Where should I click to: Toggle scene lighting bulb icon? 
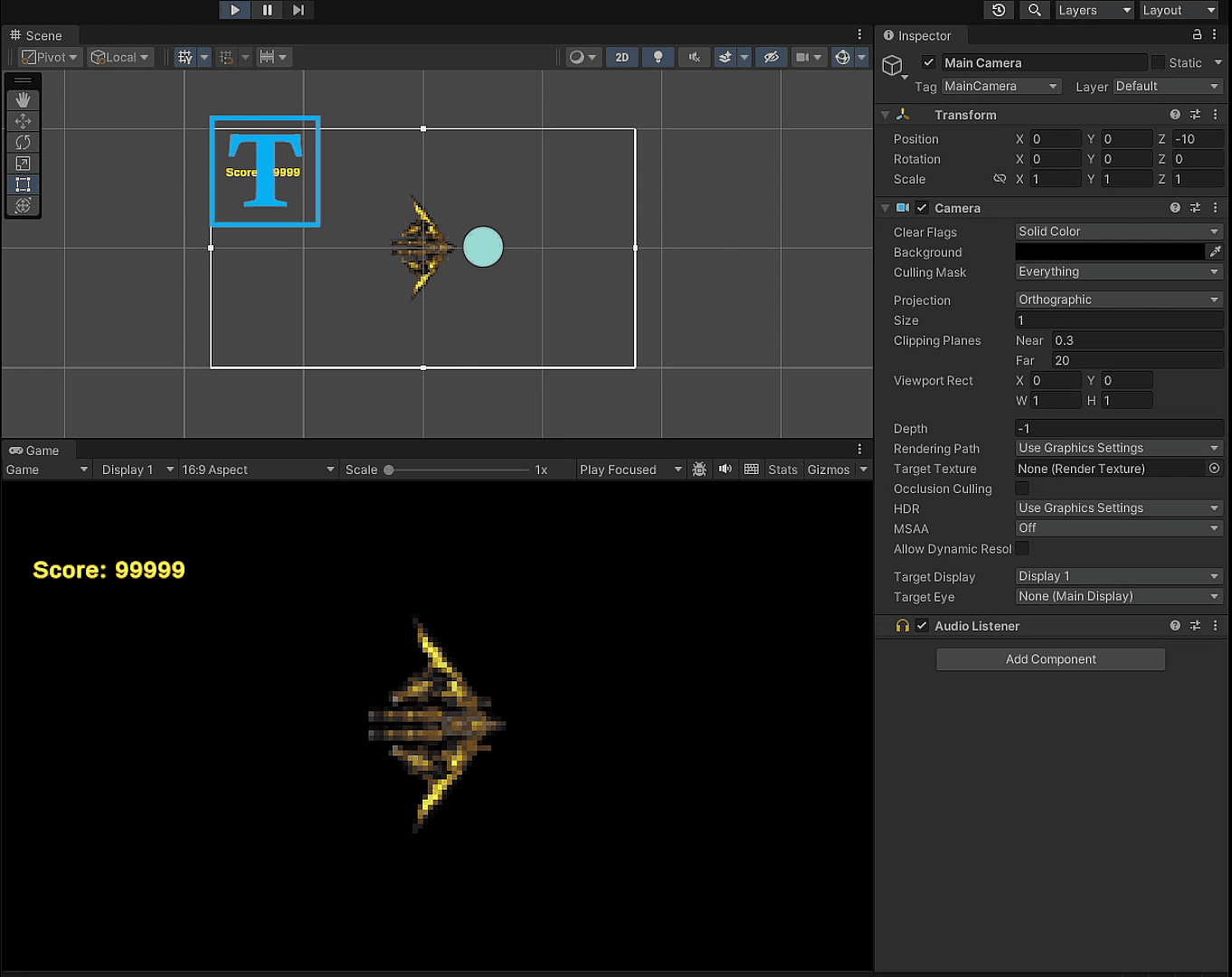pos(658,57)
